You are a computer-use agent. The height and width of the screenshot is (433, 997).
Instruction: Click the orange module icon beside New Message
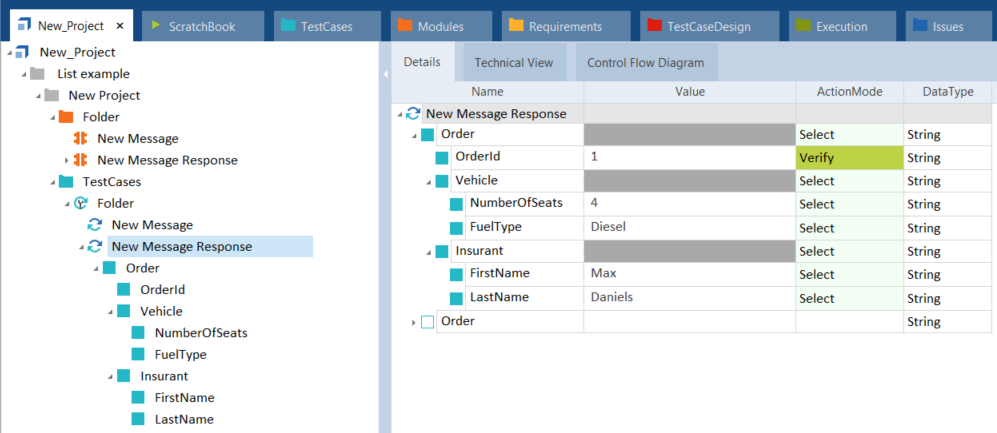pyautogui.click(x=82, y=139)
